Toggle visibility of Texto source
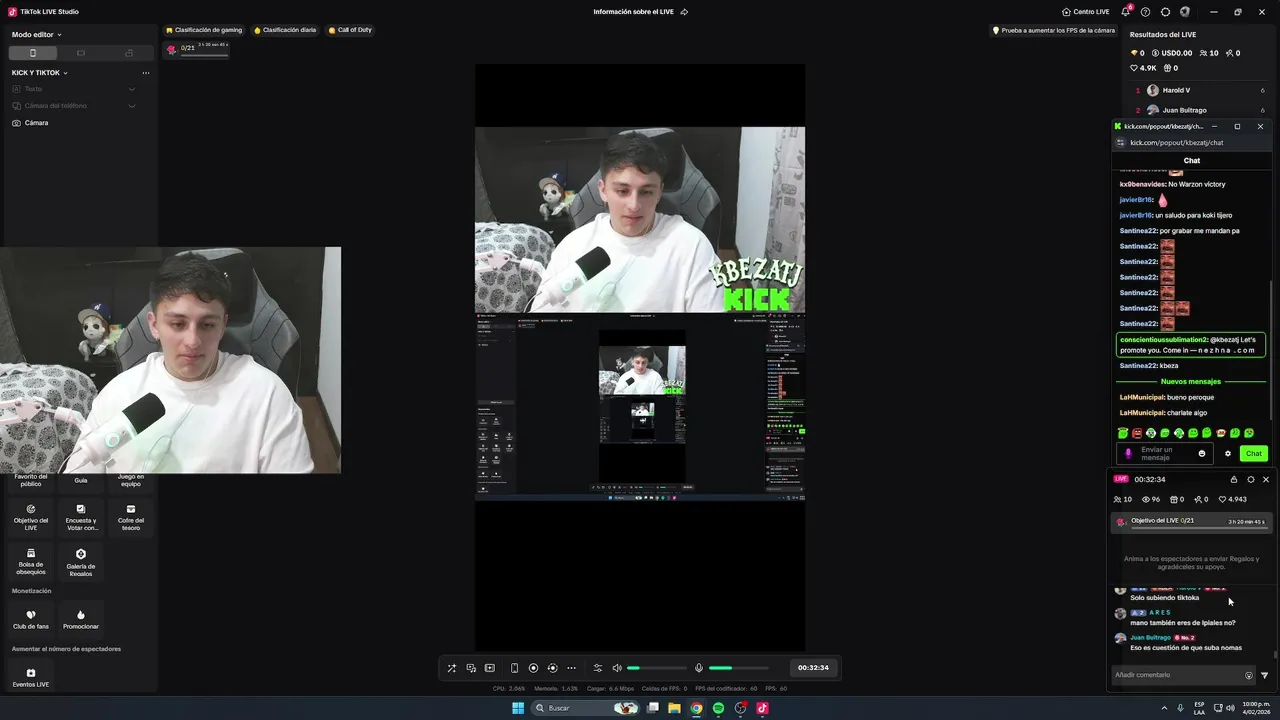Image resolution: width=1280 pixels, height=720 pixels. click(132, 89)
